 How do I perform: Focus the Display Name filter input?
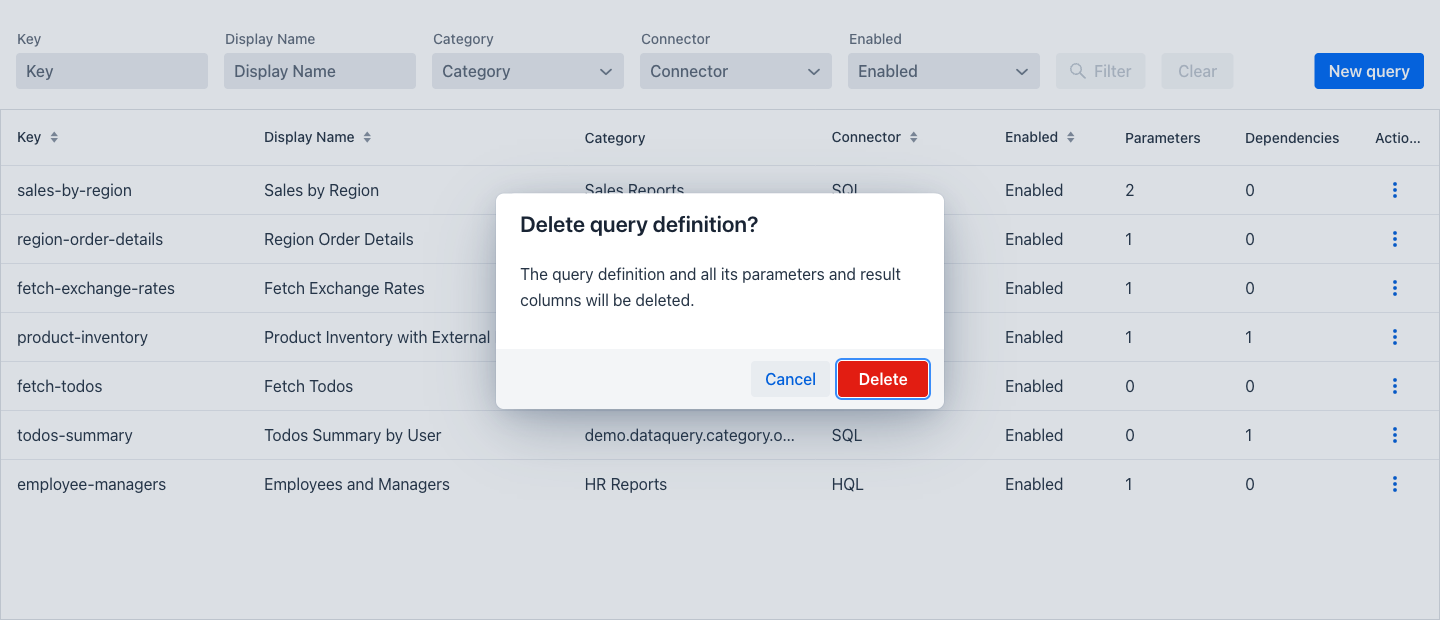pos(320,71)
